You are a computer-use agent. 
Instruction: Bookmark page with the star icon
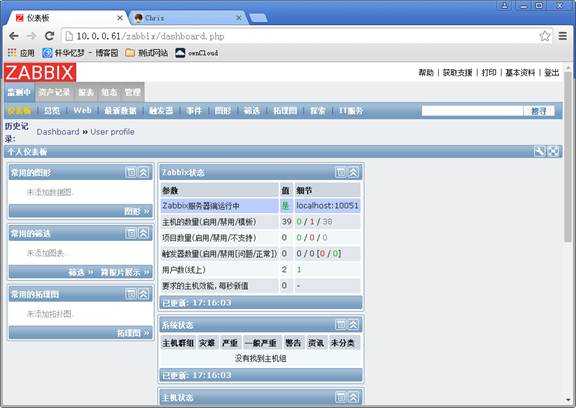click(545, 36)
